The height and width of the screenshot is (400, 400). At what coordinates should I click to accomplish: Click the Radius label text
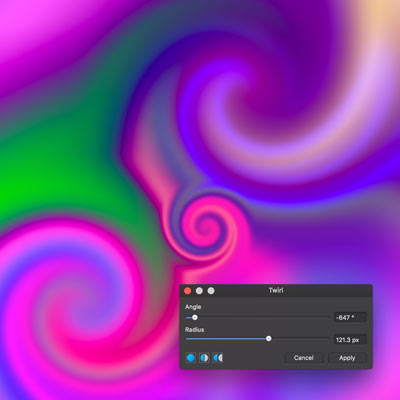[x=194, y=329]
